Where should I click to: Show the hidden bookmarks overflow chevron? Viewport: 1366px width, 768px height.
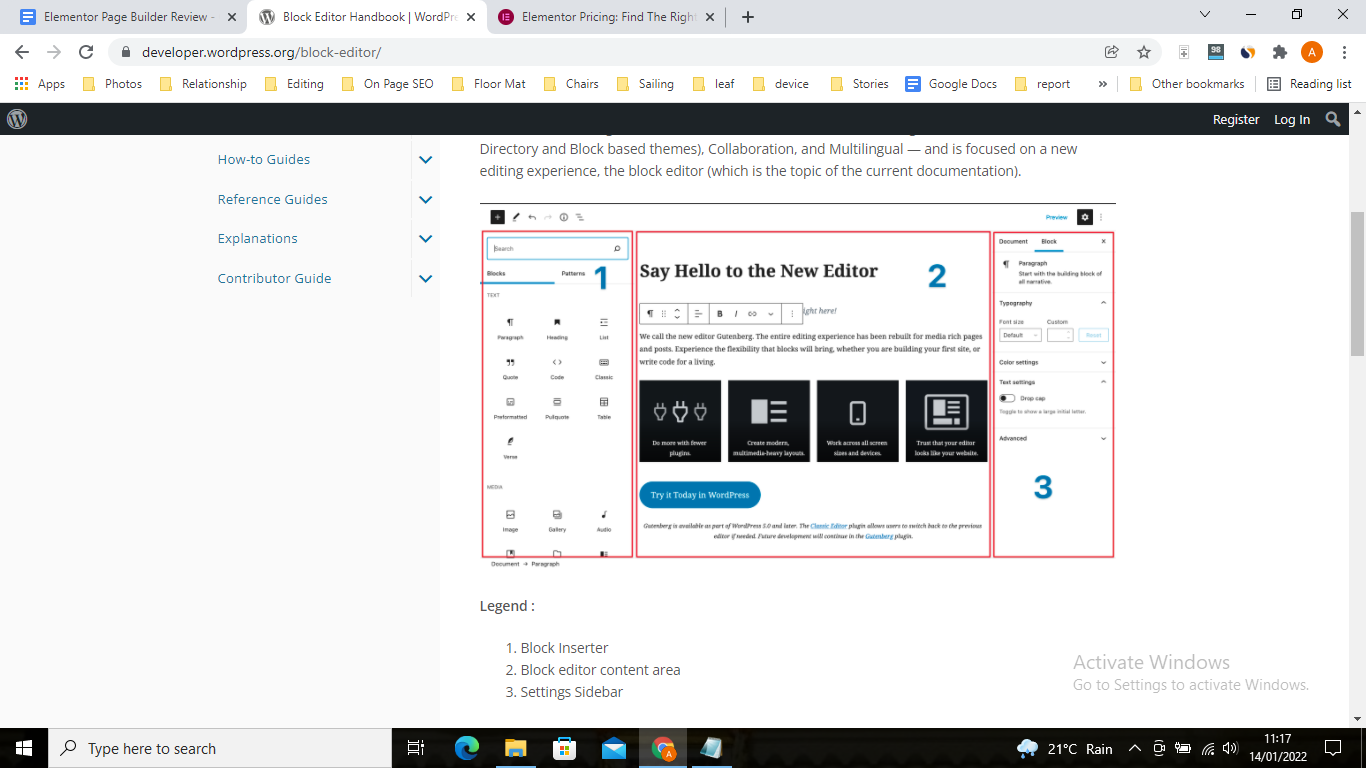[x=1103, y=84]
